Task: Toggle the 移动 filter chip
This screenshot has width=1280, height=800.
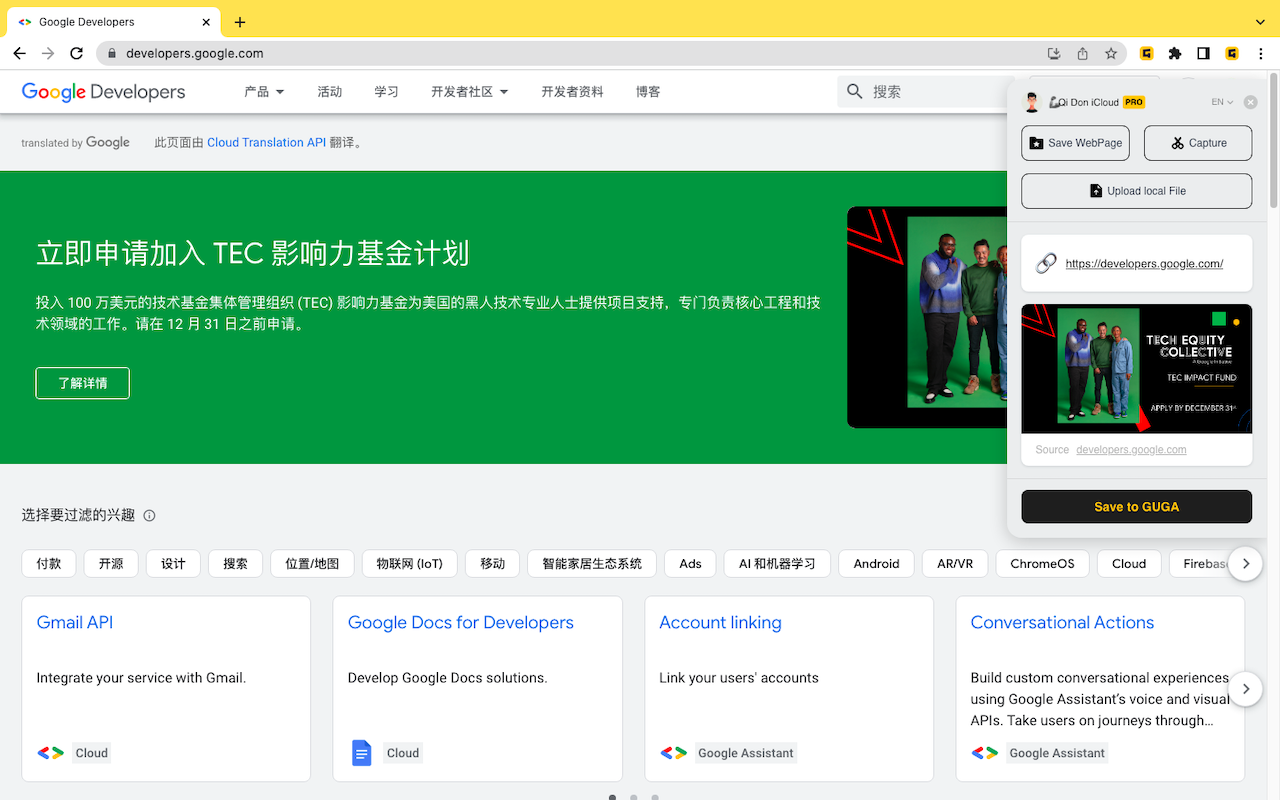Action: [492, 564]
